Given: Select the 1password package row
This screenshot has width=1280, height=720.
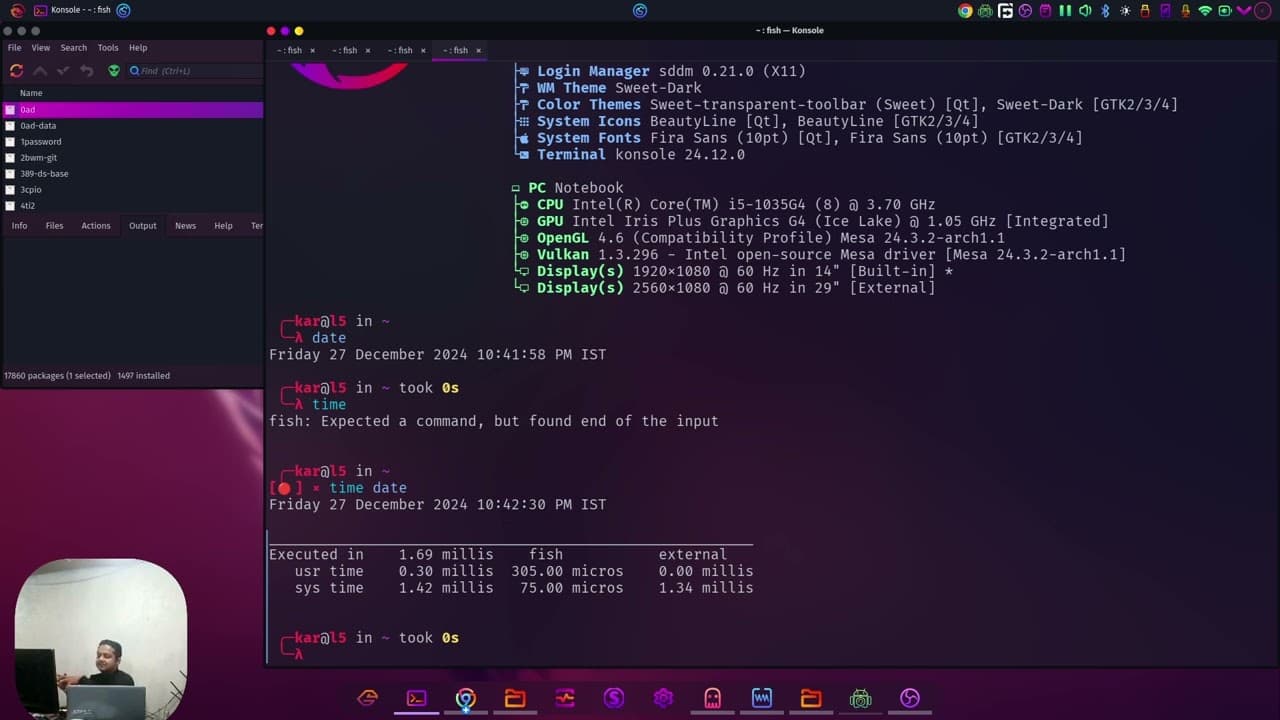Looking at the screenshot, I should tap(131, 142).
